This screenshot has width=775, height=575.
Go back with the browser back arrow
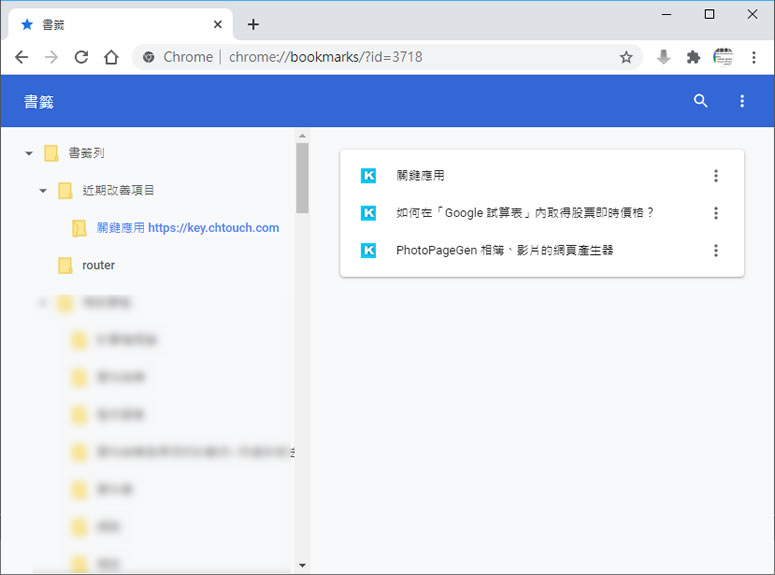click(21, 57)
